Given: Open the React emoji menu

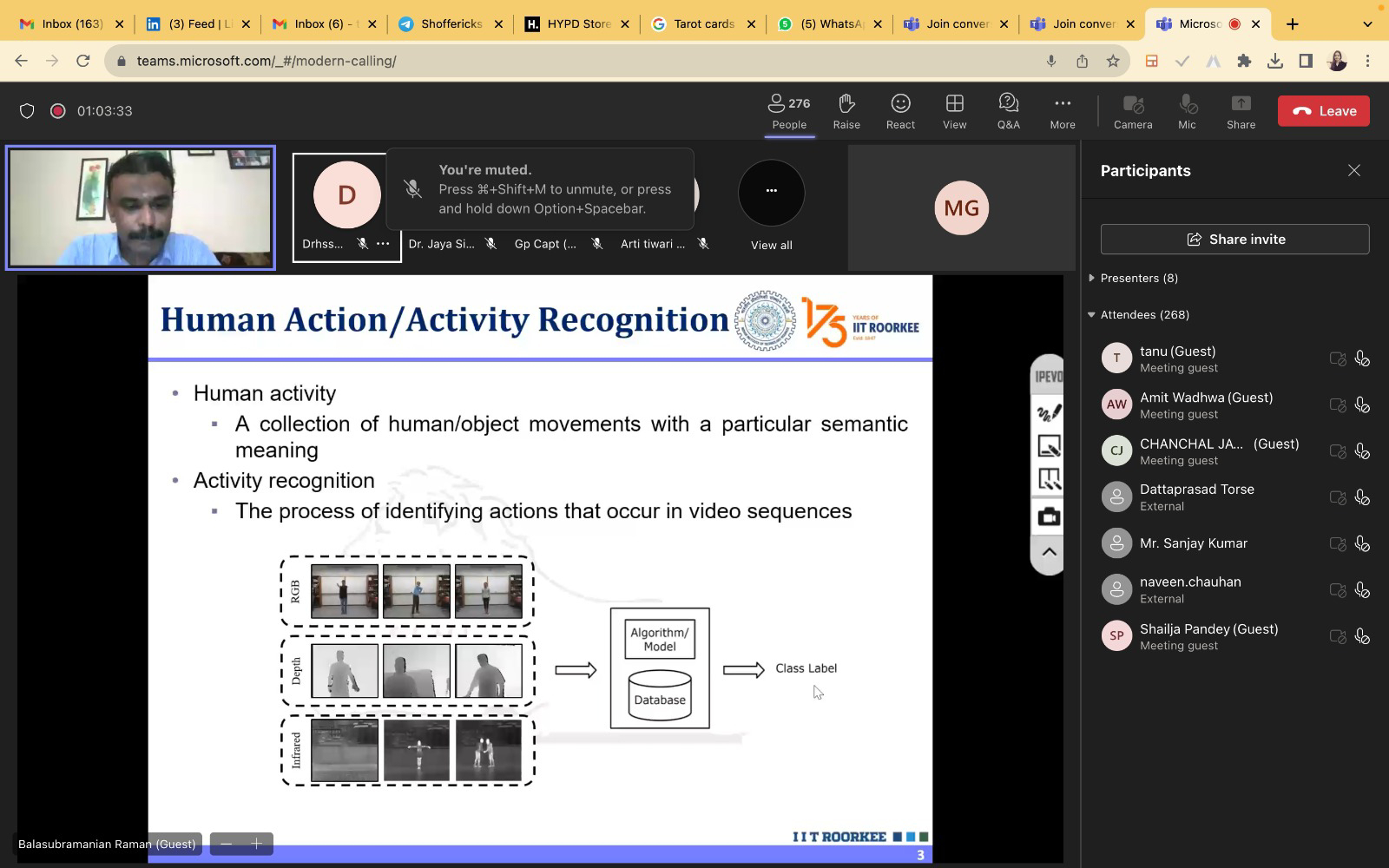Looking at the screenshot, I should tap(900, 111).
